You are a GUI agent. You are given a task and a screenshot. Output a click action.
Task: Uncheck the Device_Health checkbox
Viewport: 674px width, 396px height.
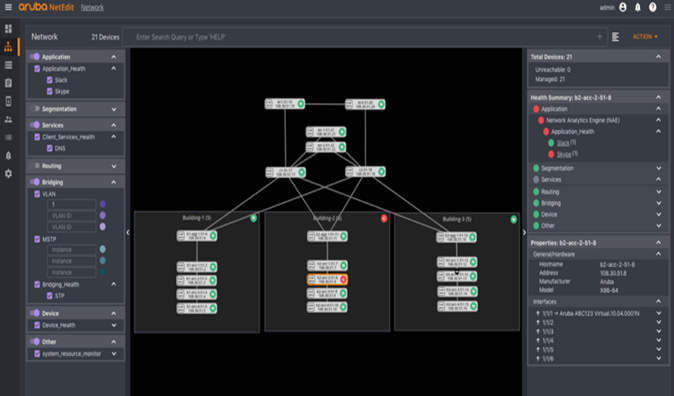37,325
